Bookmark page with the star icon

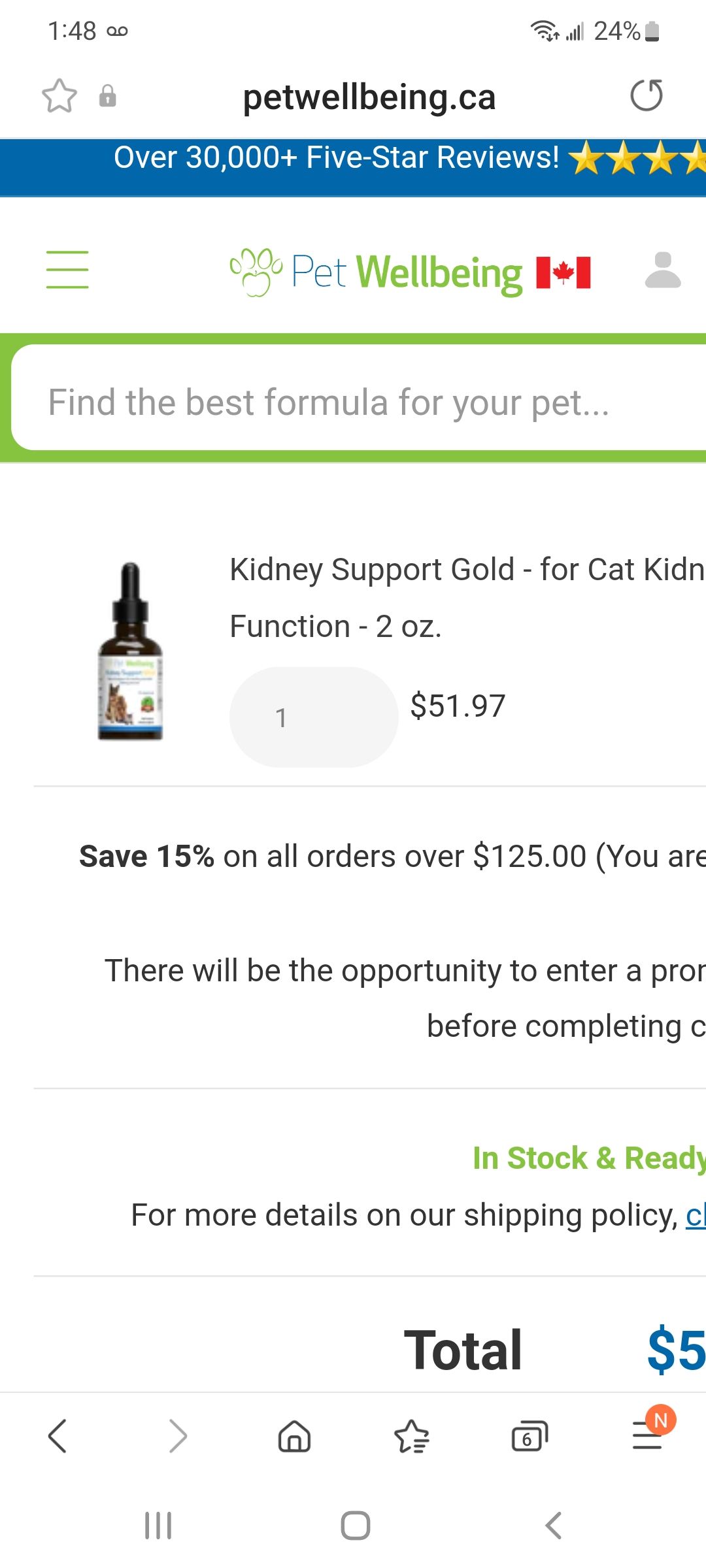point(59,96)
